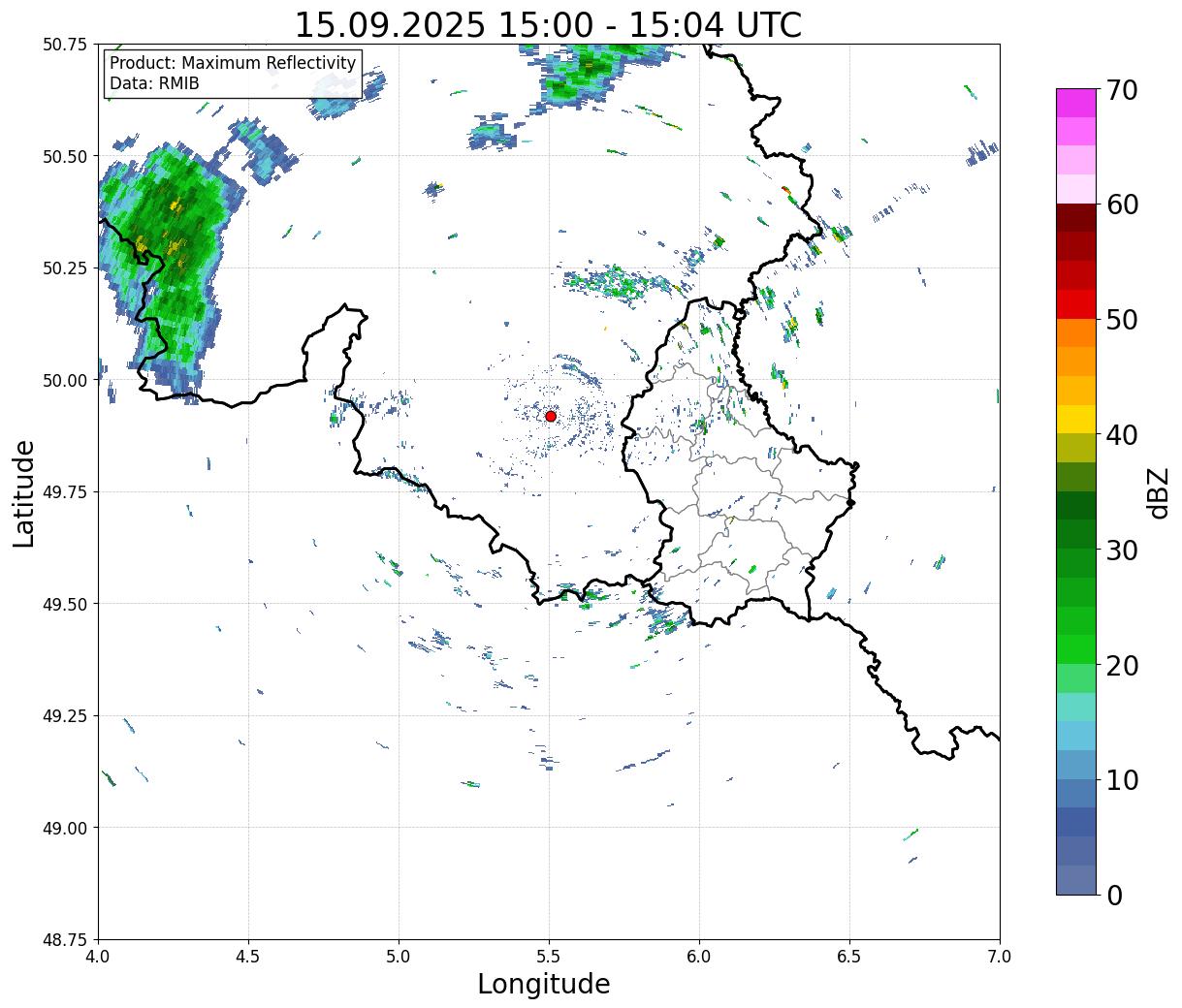The width and height of the screenshot is (1182, 1008).
Task: Click the red radar location marker
Action: point(551,416)
